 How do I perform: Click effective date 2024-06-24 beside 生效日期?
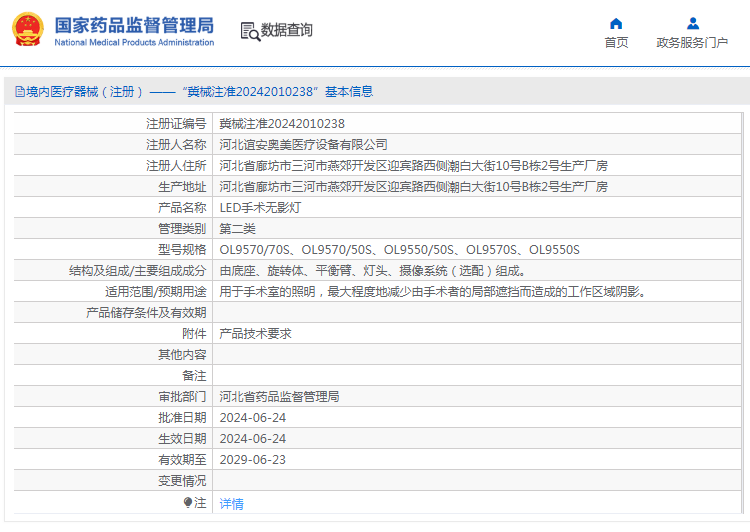click(253, 439)
